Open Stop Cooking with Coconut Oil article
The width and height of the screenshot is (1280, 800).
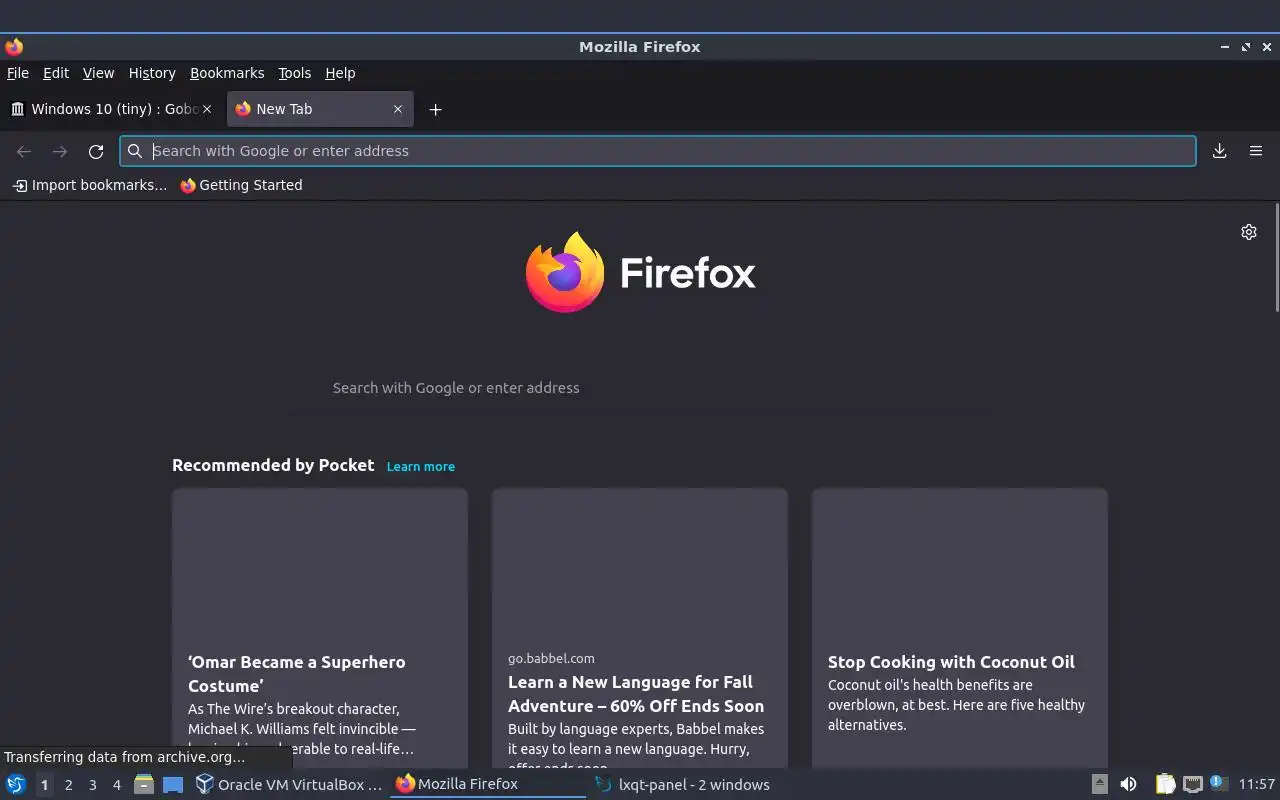[x=960, y=628]
